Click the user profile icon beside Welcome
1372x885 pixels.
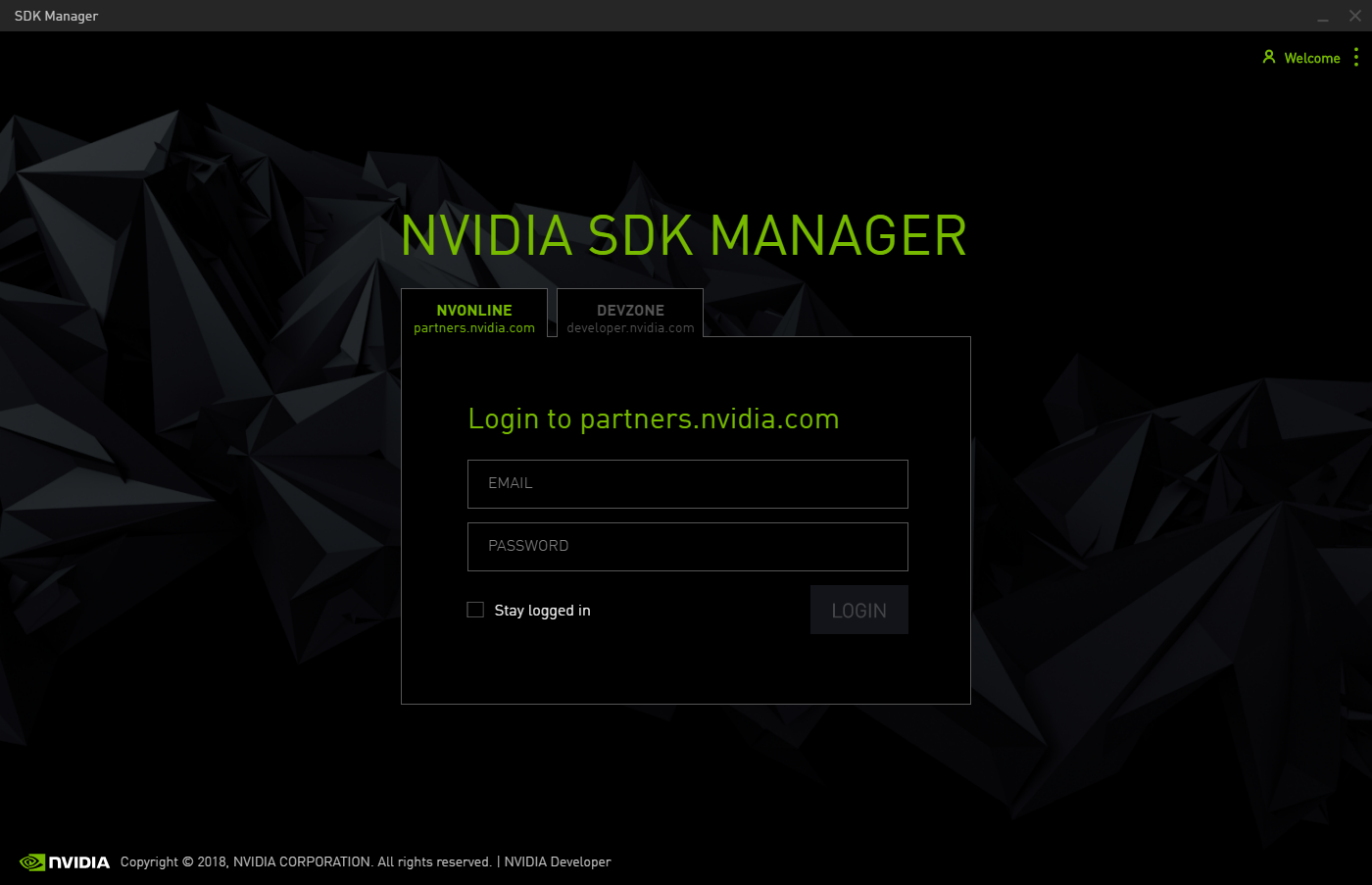1269,58
